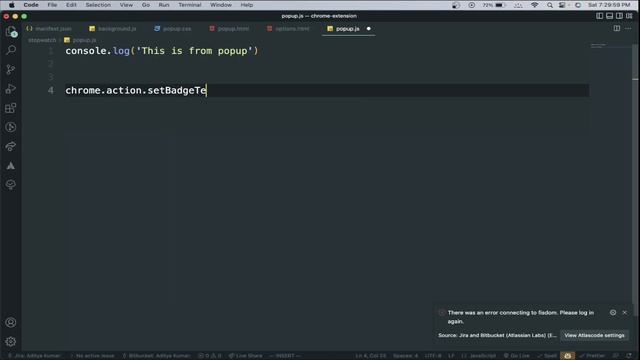Open the notification gear options

[613, 312]
